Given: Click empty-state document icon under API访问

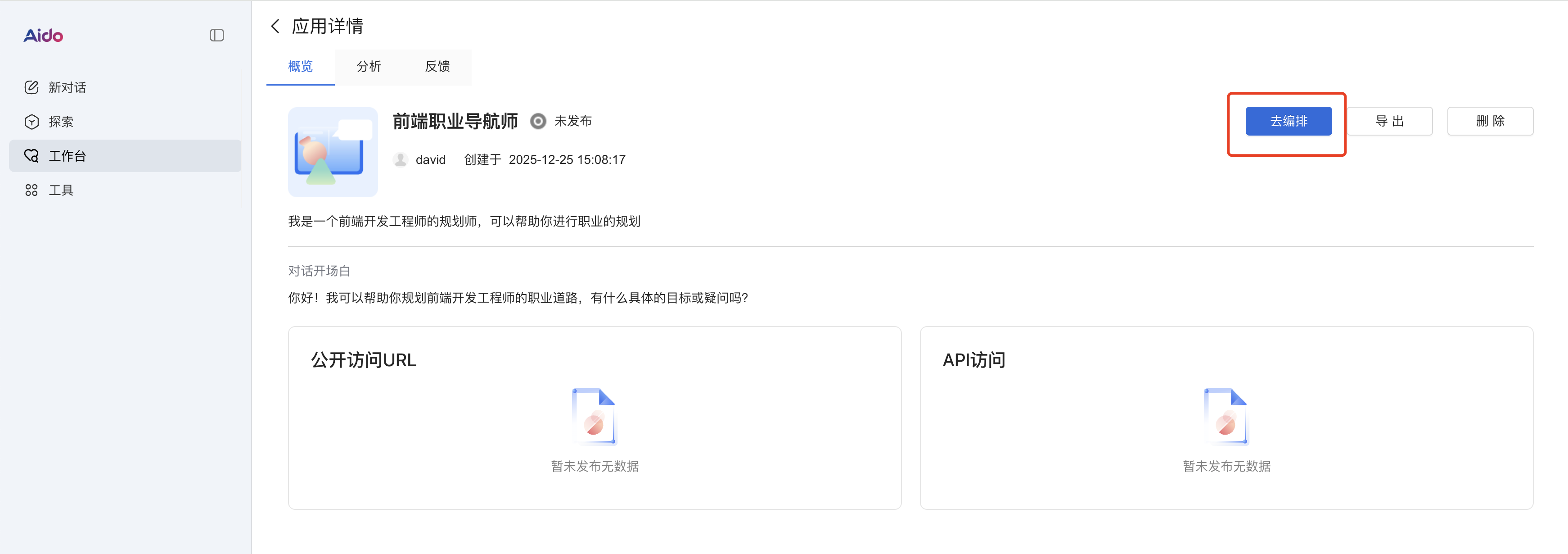Looking at the screenshot, I should pyautogui.click(x=1226, y=416).
